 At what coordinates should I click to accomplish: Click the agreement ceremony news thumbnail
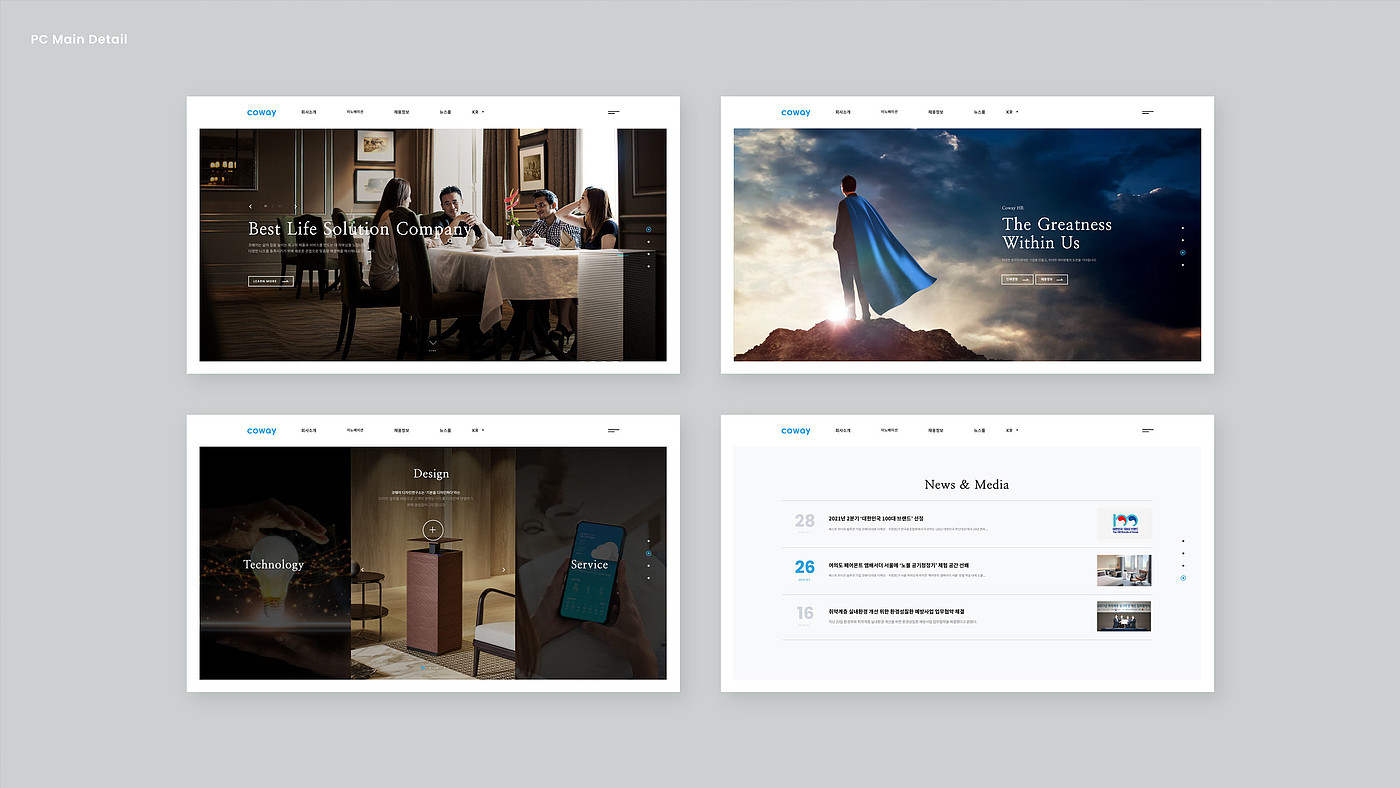point(1124,616)
